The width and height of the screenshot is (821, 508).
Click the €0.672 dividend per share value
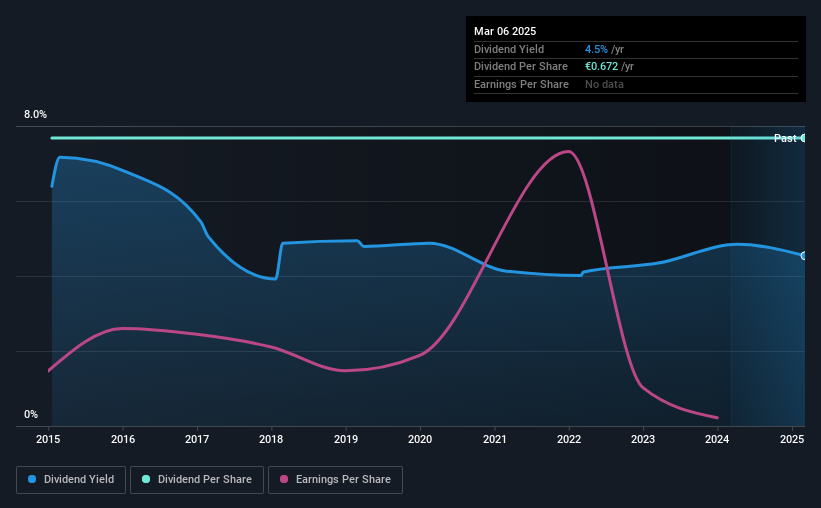[x=601, y=67]
